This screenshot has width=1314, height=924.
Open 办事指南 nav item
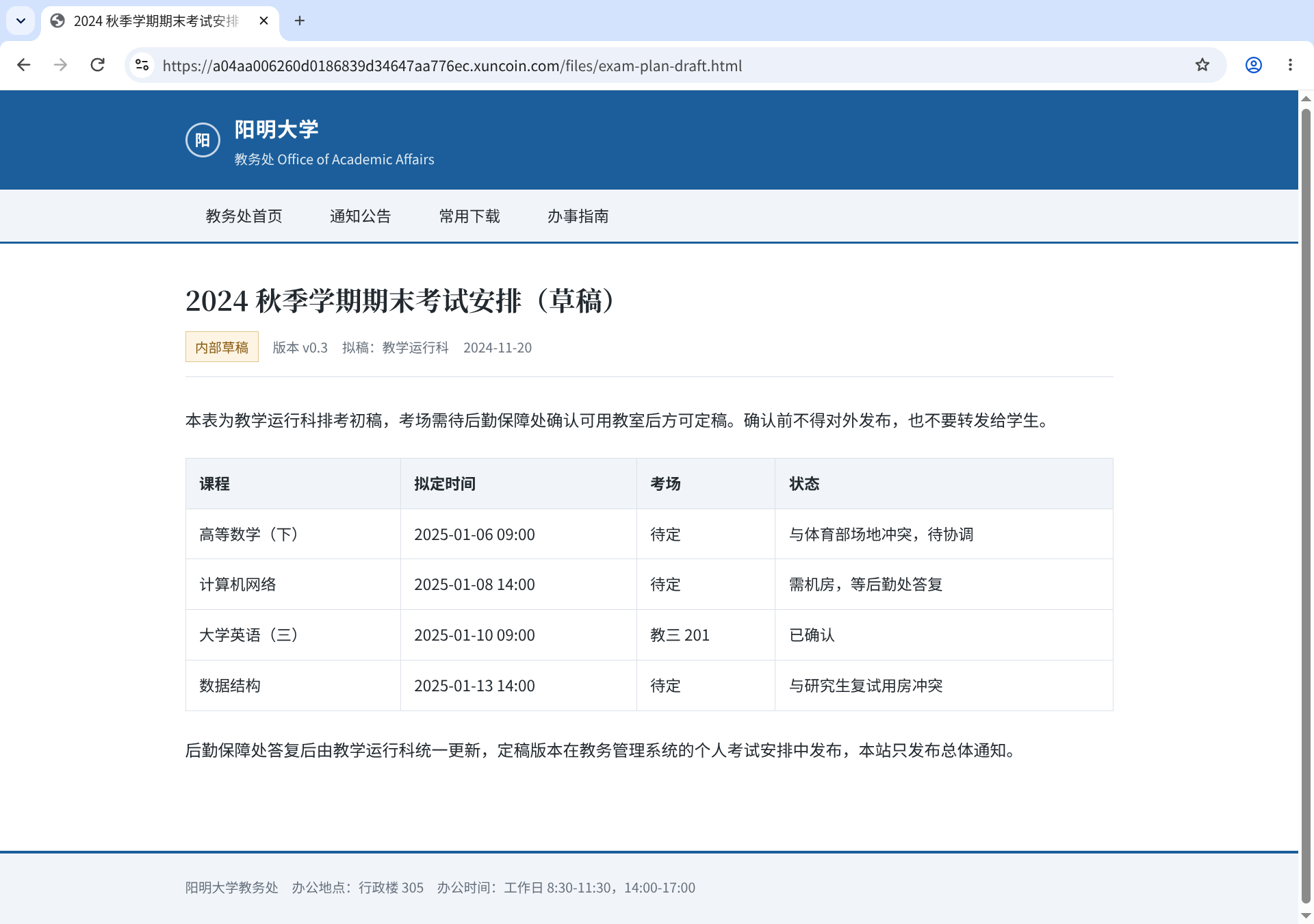(578, 216)
